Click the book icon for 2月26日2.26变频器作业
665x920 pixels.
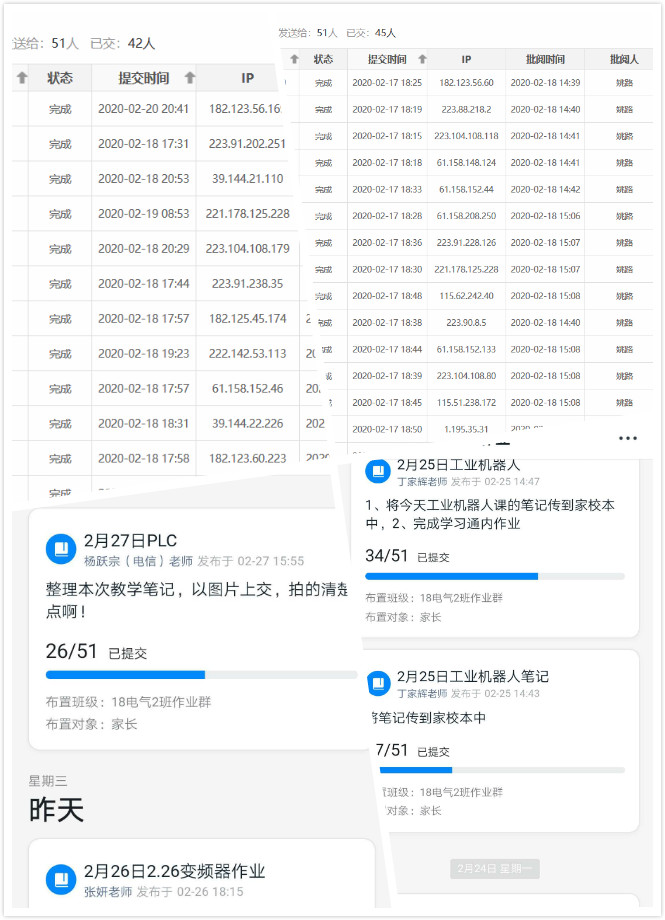point(61,879)
